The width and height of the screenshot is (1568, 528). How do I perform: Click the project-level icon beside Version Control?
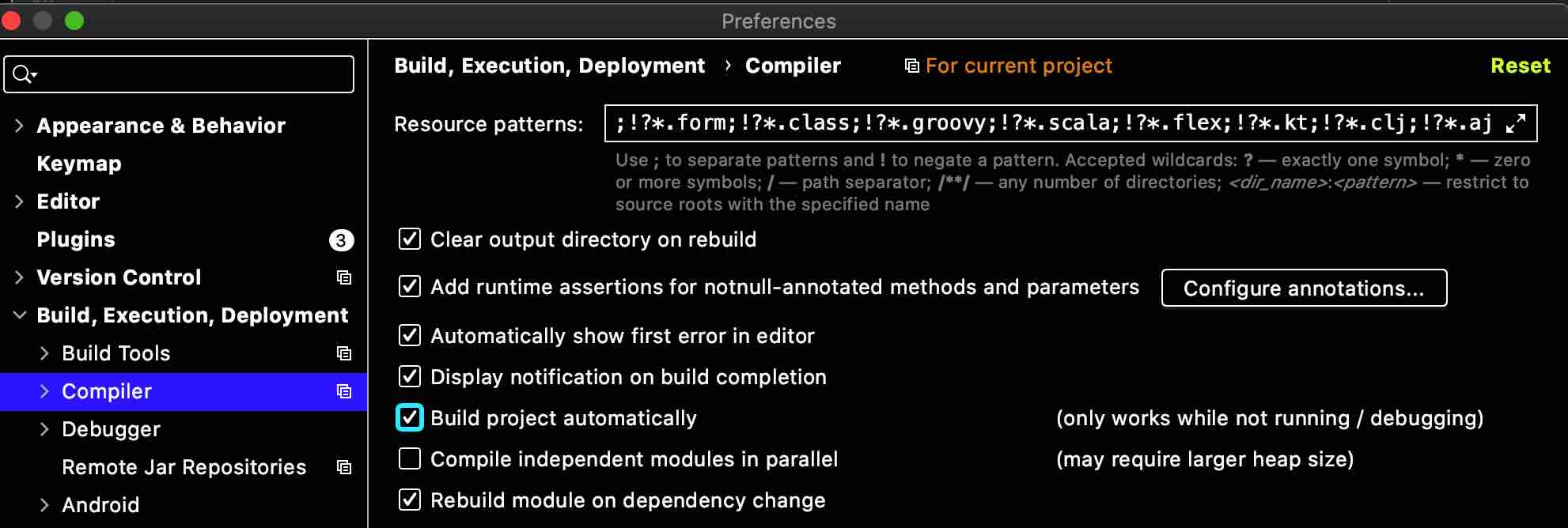pos(344,277)
